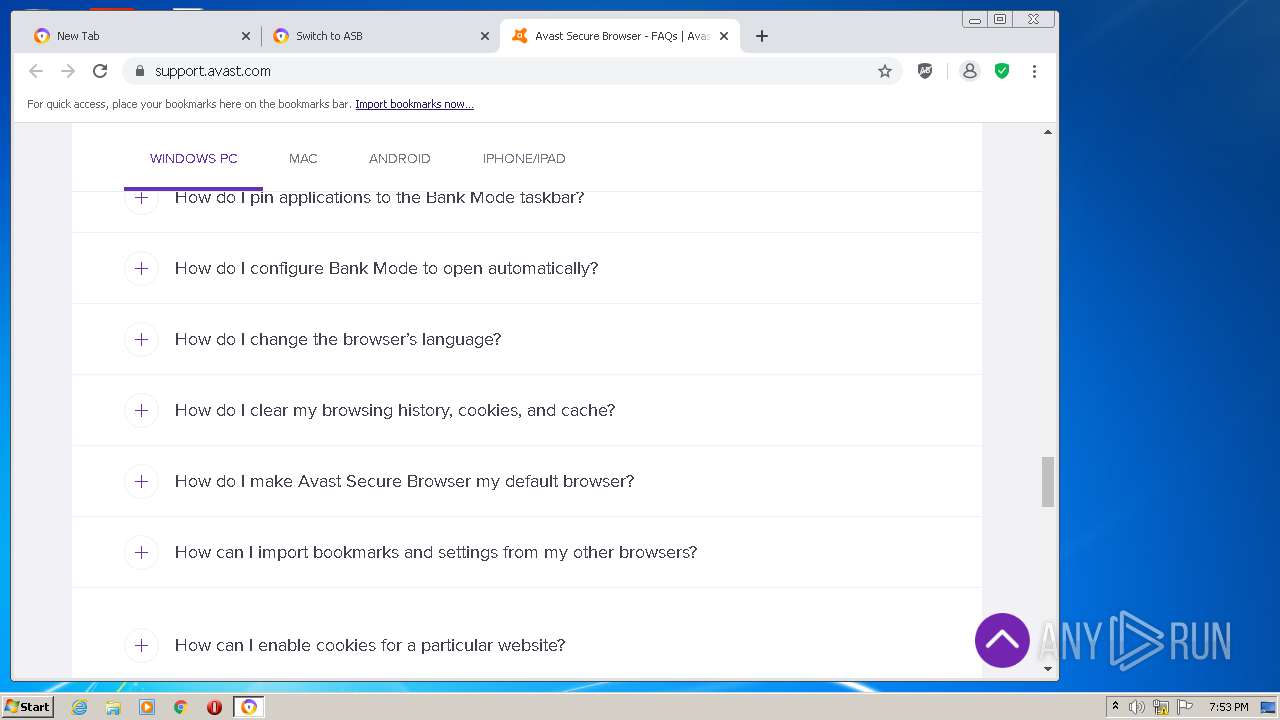Expand 'clear my browsing history, cookies, and cache'
The height and width of the screenshot is (720, 1280).
(x=141, y=410)
